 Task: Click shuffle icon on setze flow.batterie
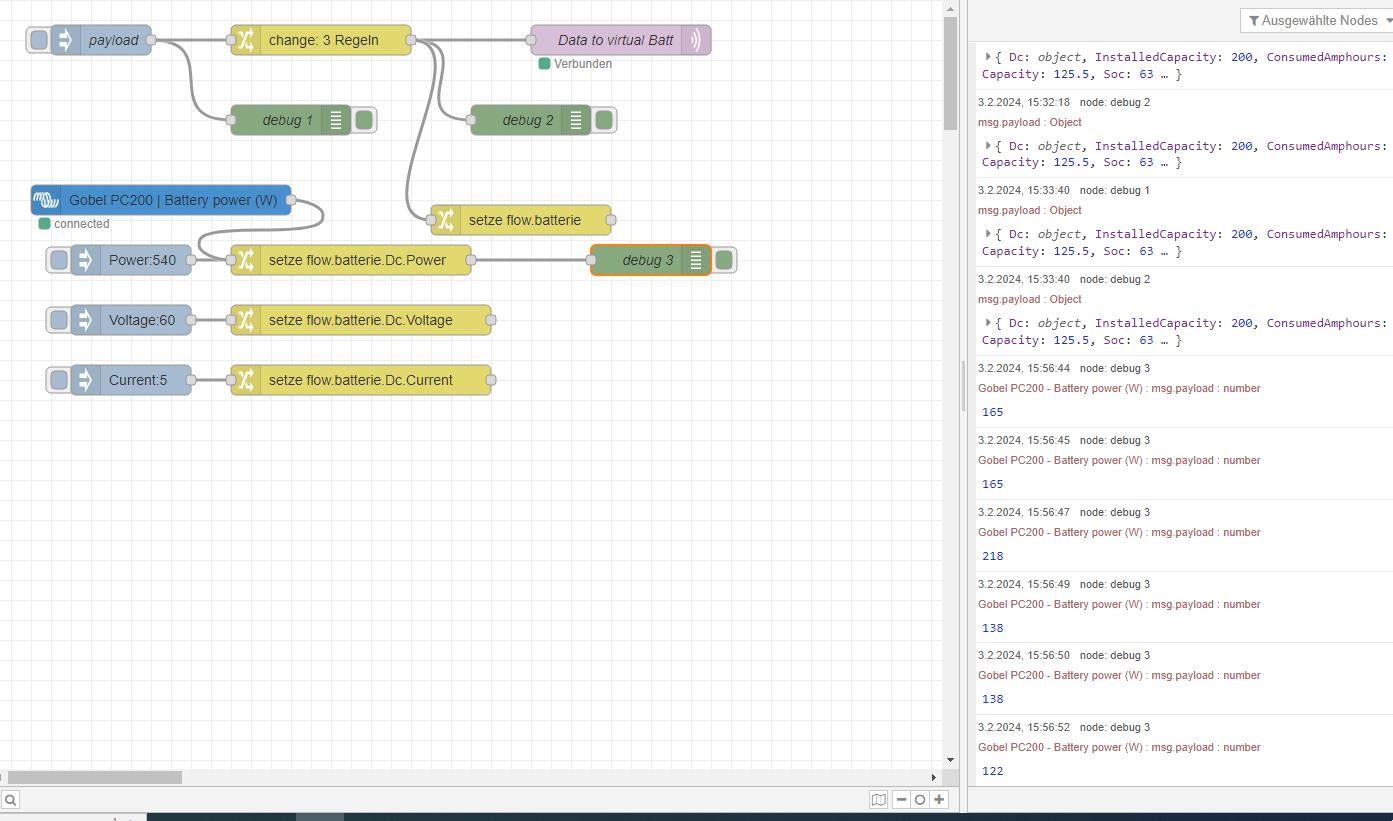[x=446, y=220]
